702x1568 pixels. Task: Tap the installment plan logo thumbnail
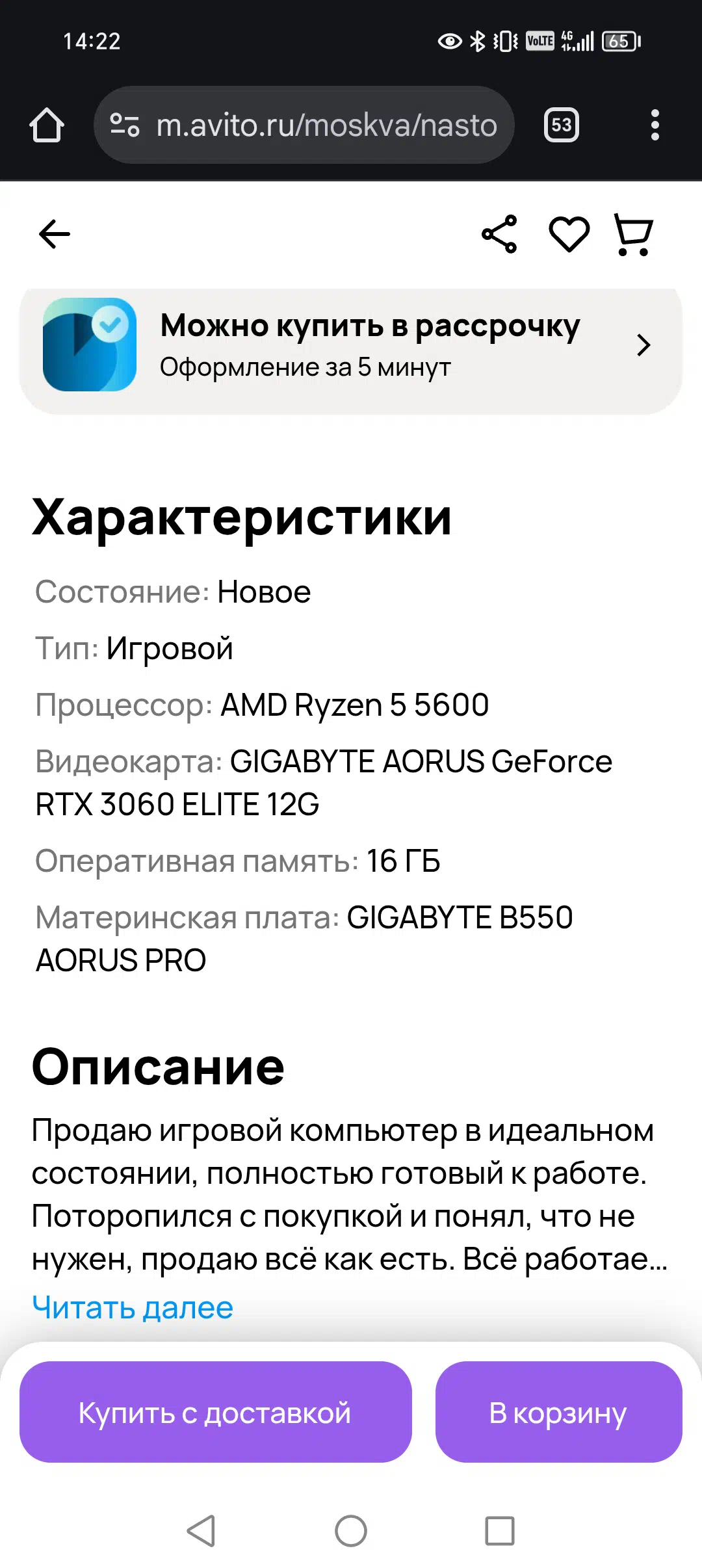pos(90,345)
